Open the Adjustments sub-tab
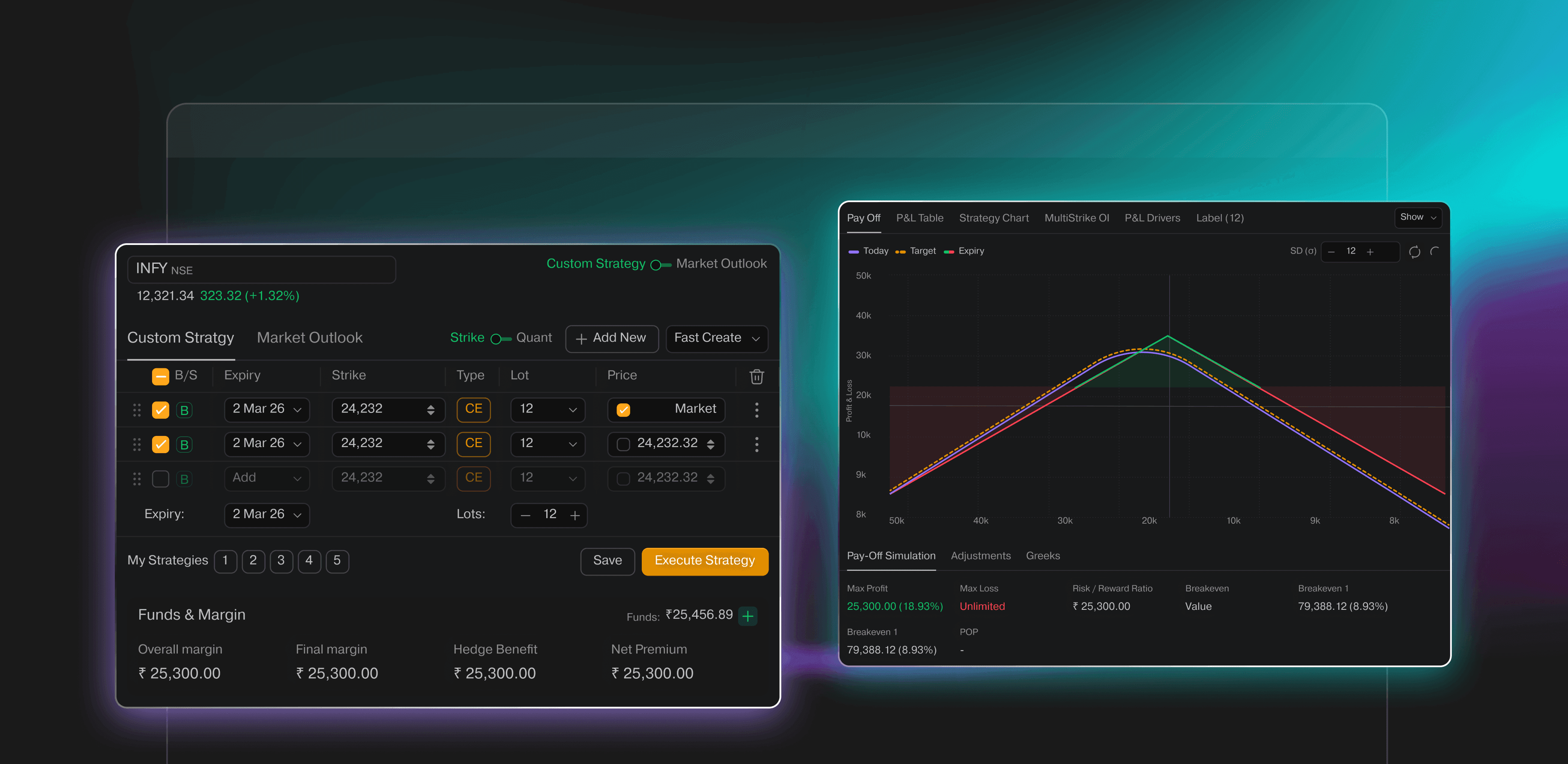Screen dimensions: 1568x764 coord(980,556)
